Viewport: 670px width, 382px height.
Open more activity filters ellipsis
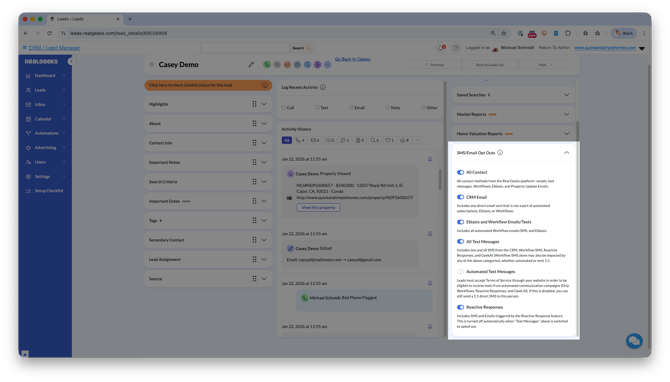pos(418,140)
